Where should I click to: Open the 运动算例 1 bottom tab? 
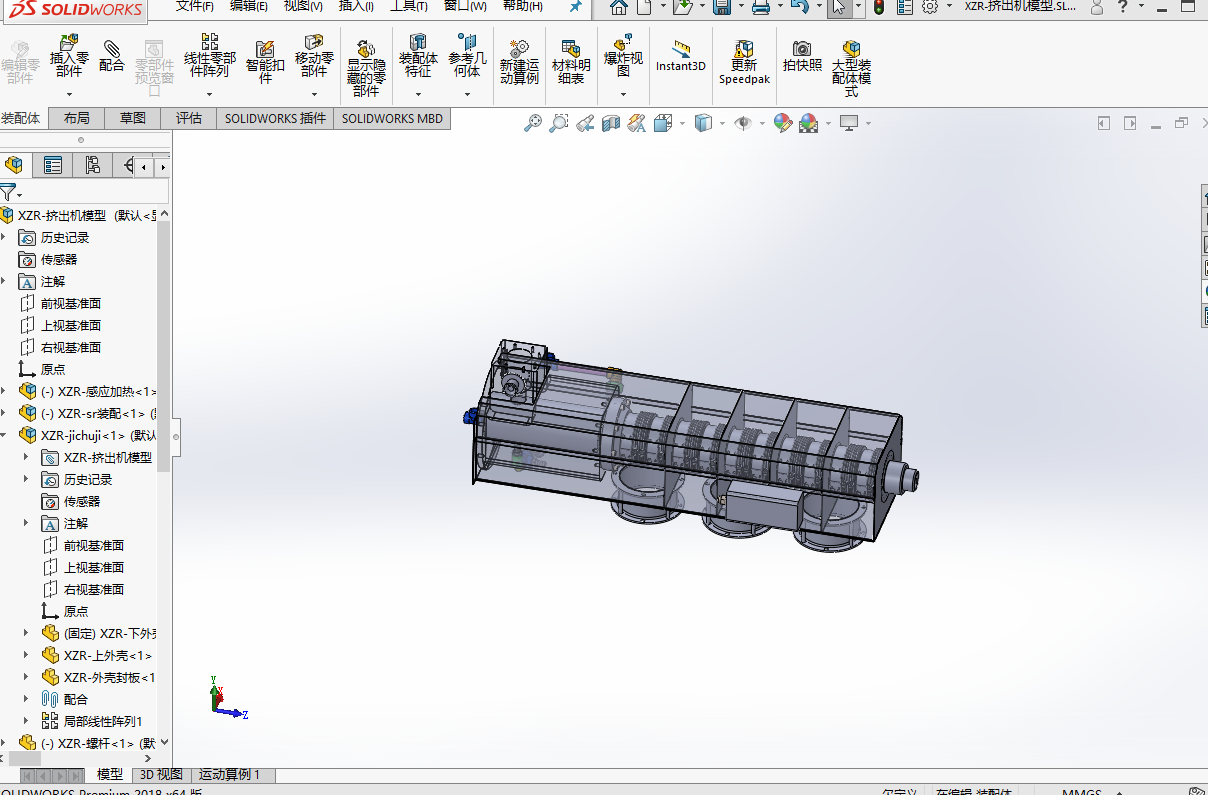point(229,775)
